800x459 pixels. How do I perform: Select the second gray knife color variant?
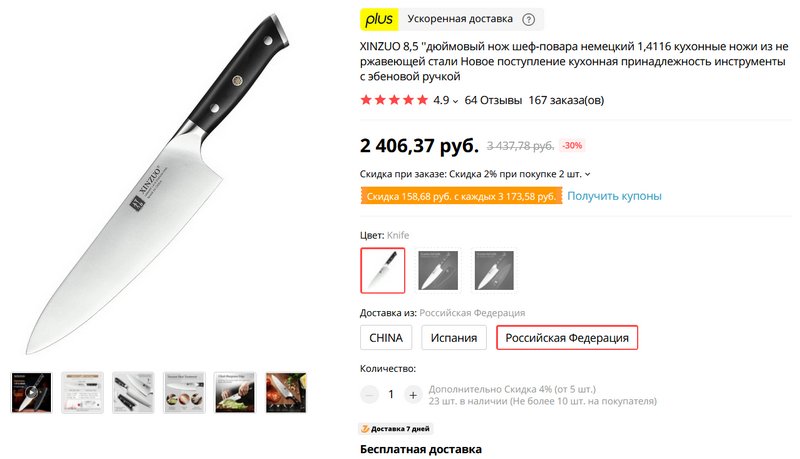pos(438,270)
